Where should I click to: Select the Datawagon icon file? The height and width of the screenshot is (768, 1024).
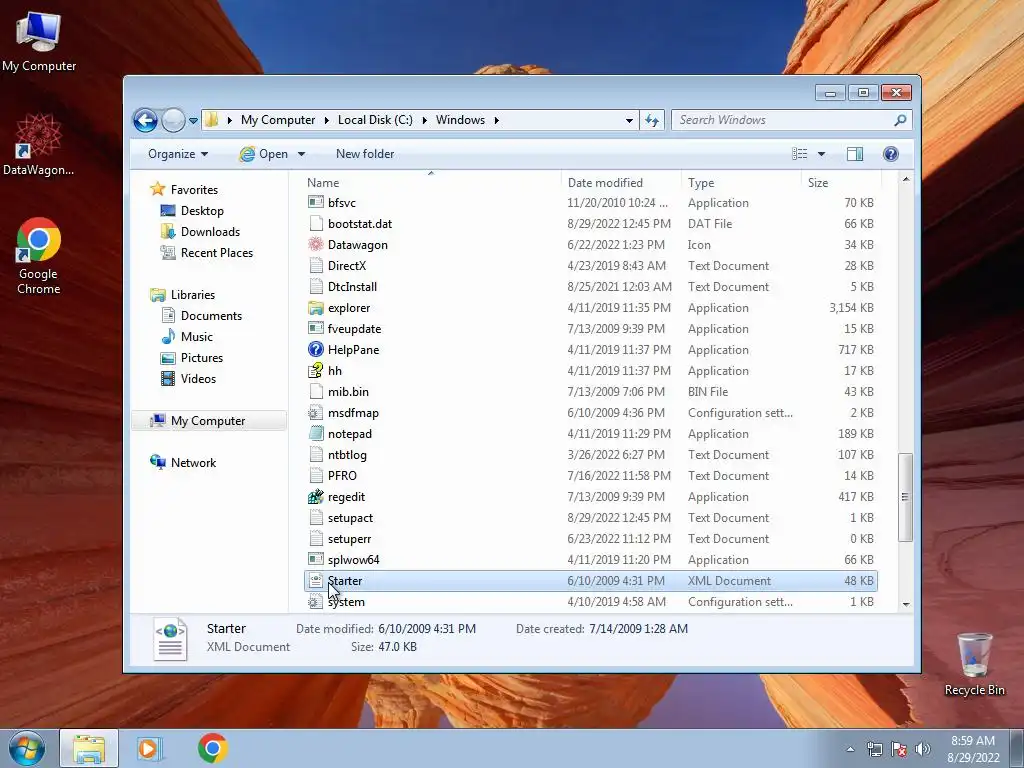coord(315,244)
